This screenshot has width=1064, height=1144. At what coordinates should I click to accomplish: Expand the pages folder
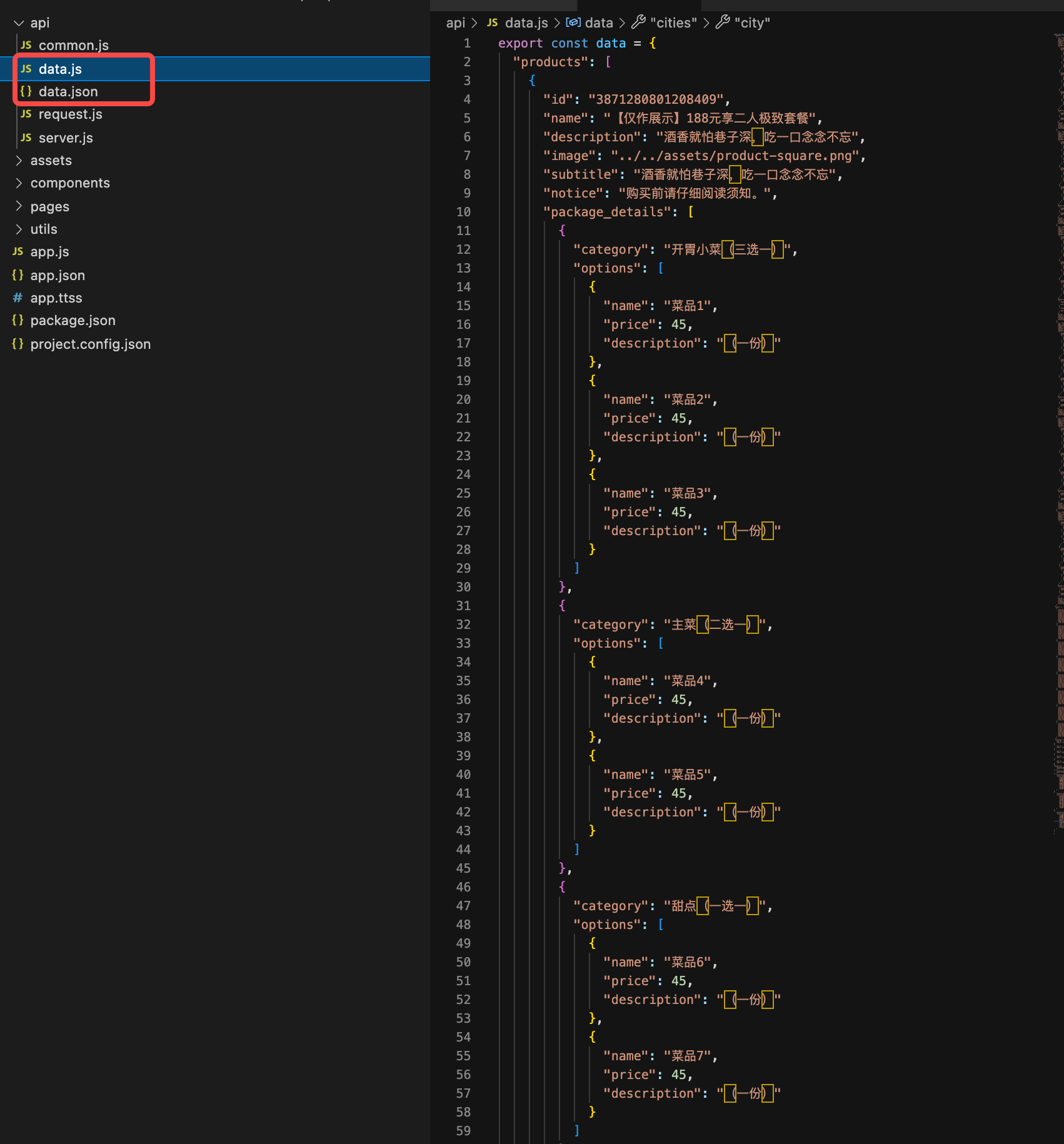tap(19, 206)
